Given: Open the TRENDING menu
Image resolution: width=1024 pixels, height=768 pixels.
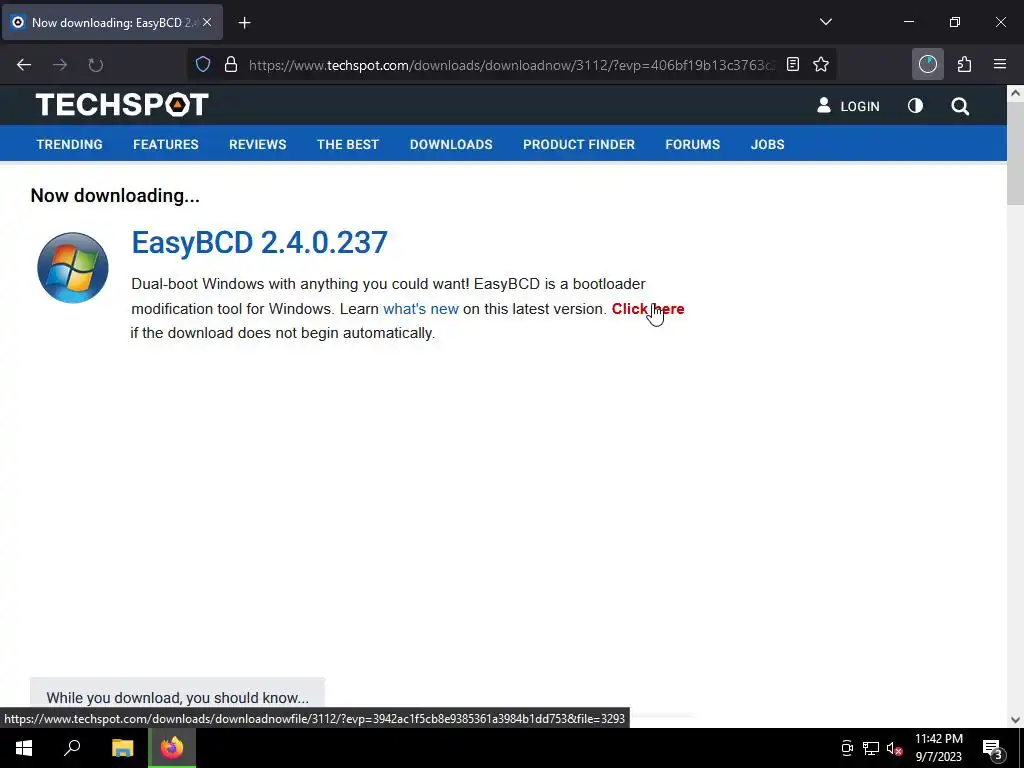Looking at the screenshot, I should click(x=69, y=144).
